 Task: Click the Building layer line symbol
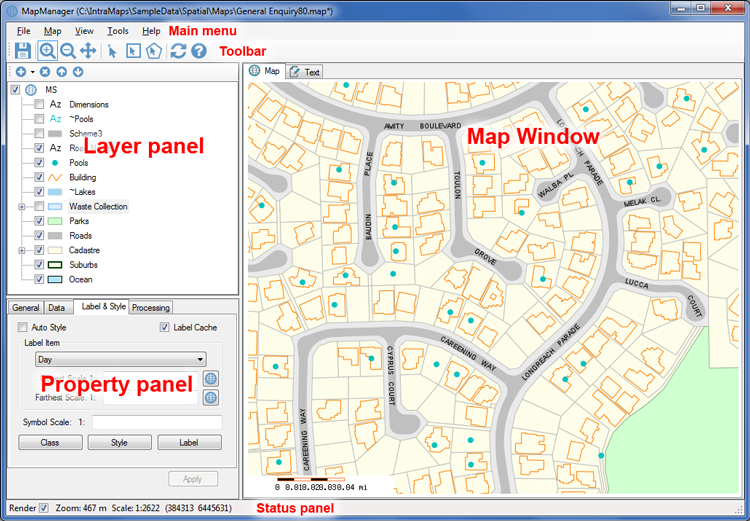[55, 177]
